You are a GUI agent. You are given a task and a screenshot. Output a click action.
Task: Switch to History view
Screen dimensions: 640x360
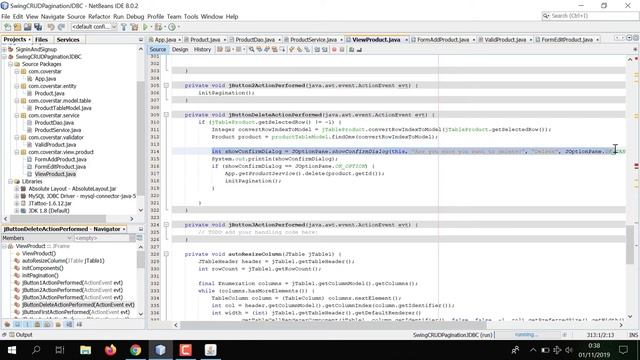click(x=202, y=50)
